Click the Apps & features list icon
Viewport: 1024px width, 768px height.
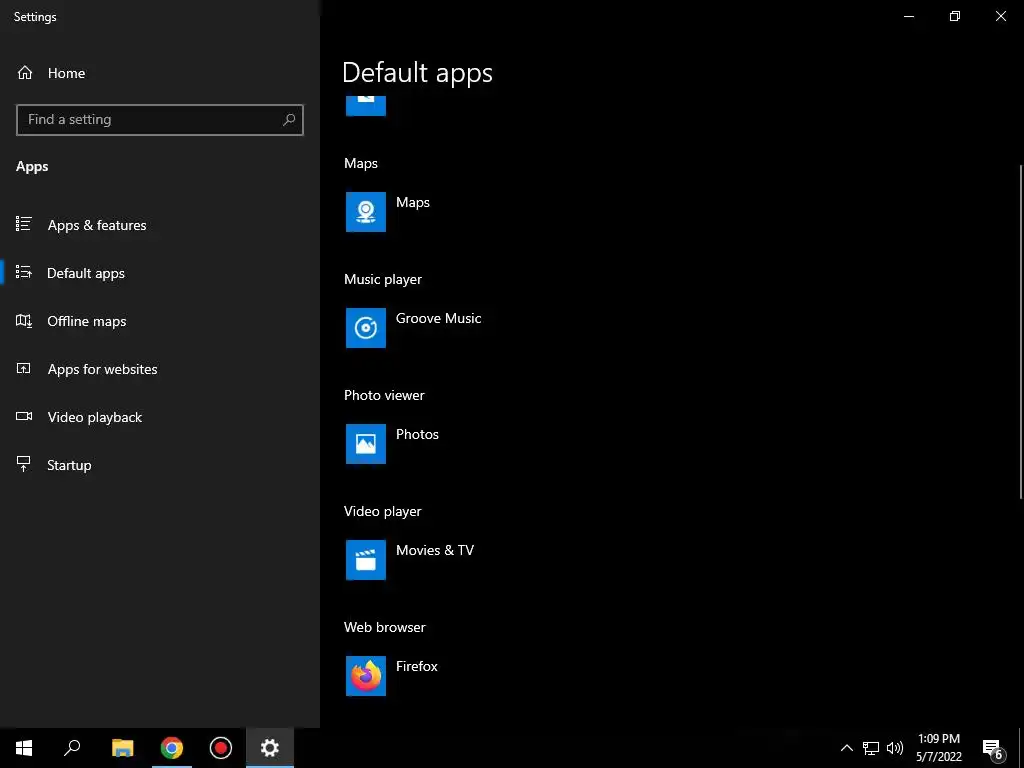click(24, 225)
